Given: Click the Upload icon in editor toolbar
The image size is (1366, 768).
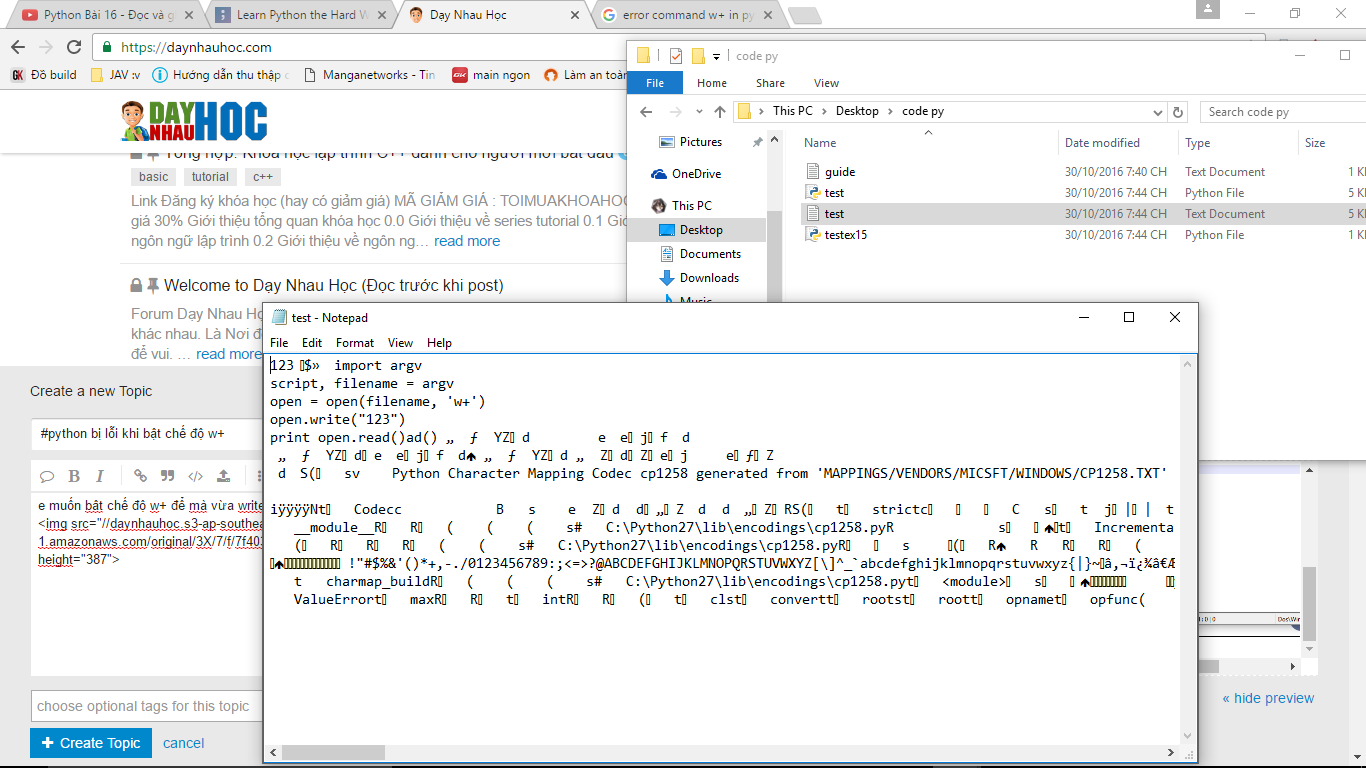Looking at the screenshot, I should [x=224, y=476].
